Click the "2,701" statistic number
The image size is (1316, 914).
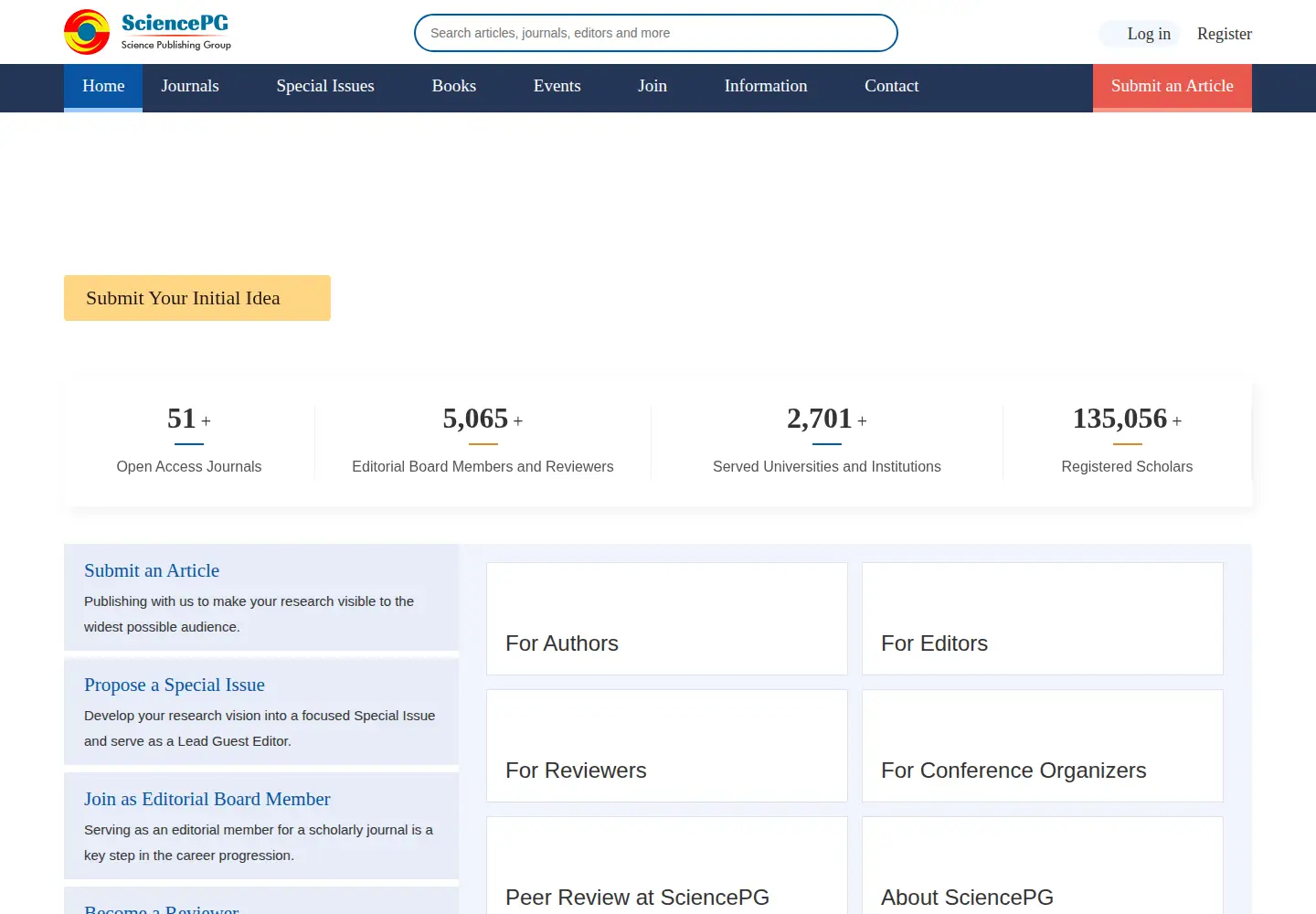tap(820, 419)
